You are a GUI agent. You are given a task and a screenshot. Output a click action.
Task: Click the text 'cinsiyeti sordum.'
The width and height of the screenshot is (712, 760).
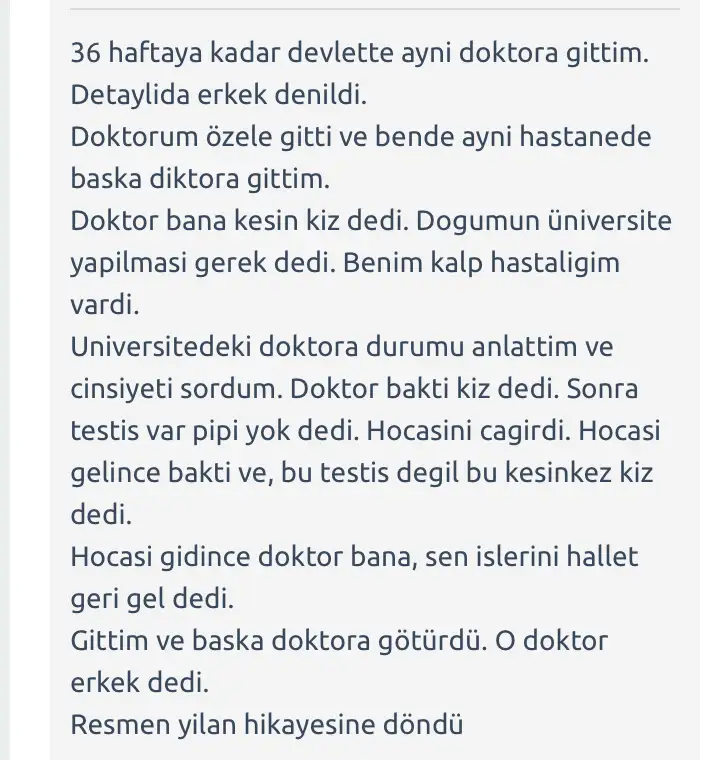tap(176, 389)
